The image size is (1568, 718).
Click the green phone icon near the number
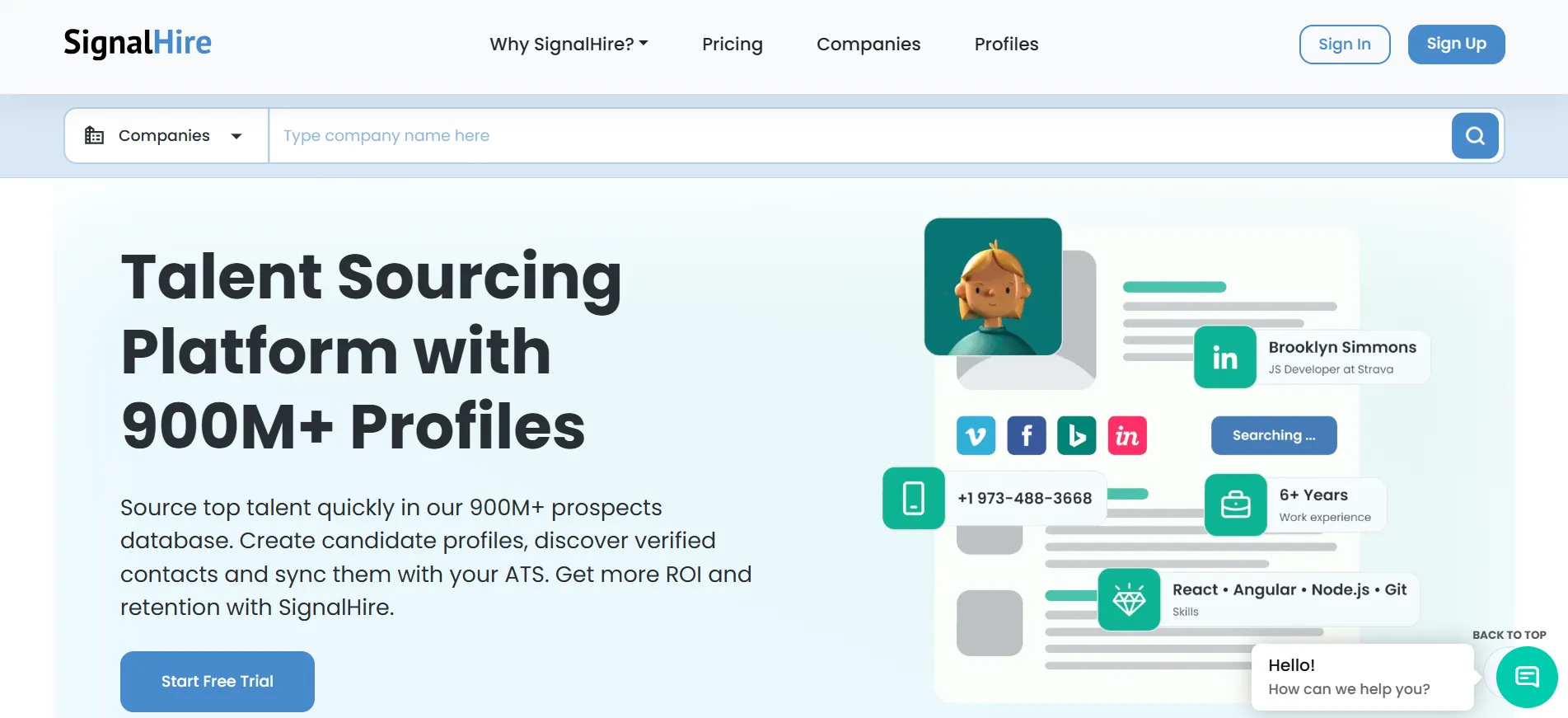pos(914,498)
